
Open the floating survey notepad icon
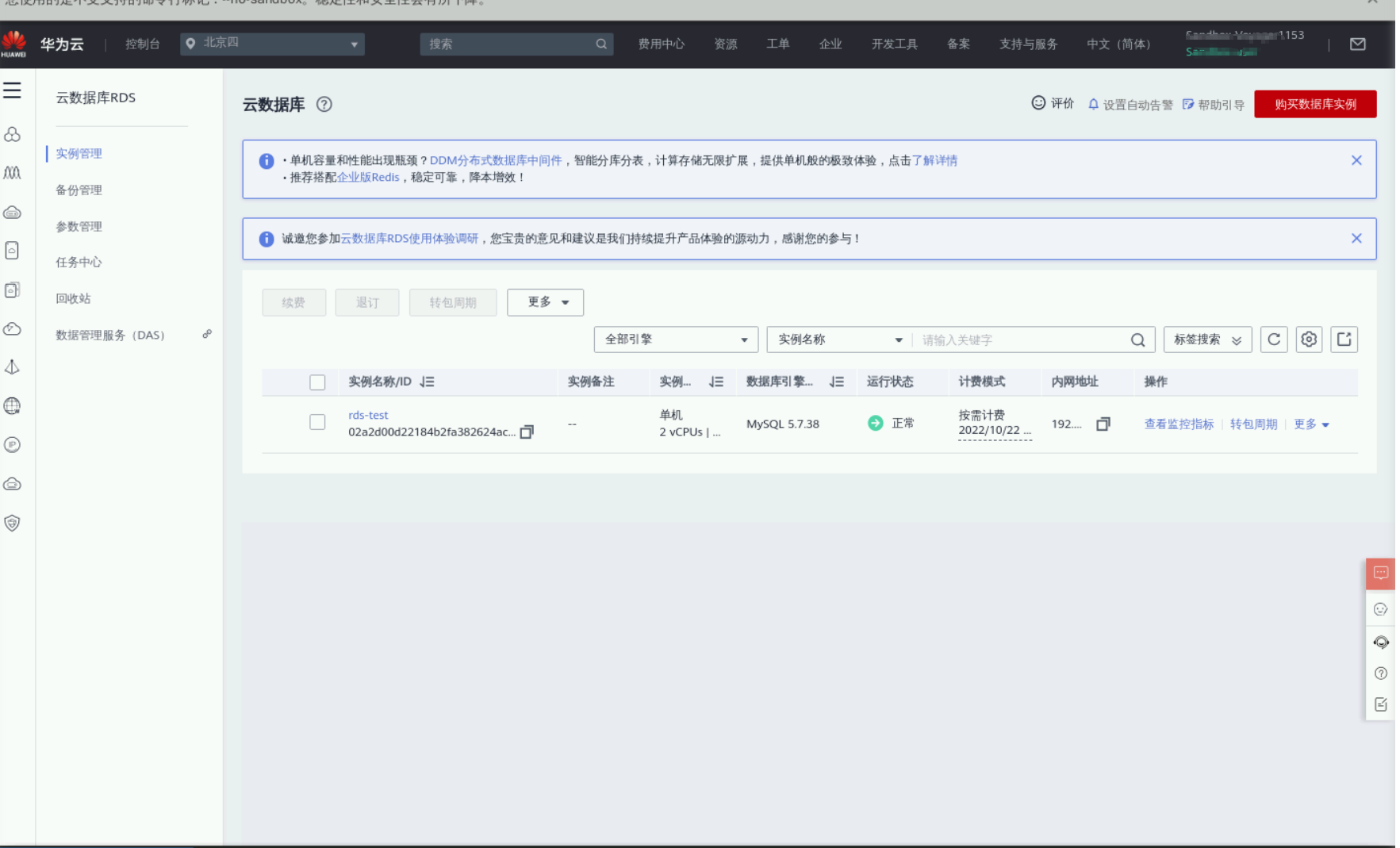click(x=1380, y=704)
